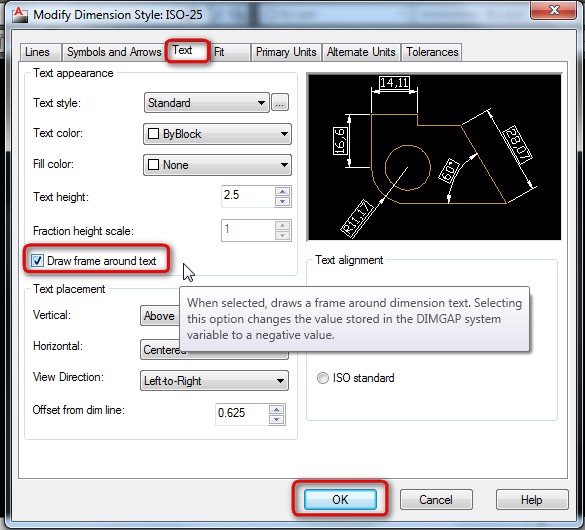Image resolution: width=585 pixels, height=530 pixels.
Task: Expand the Text color ByBlock dropdown
Action: click(217, 134)
